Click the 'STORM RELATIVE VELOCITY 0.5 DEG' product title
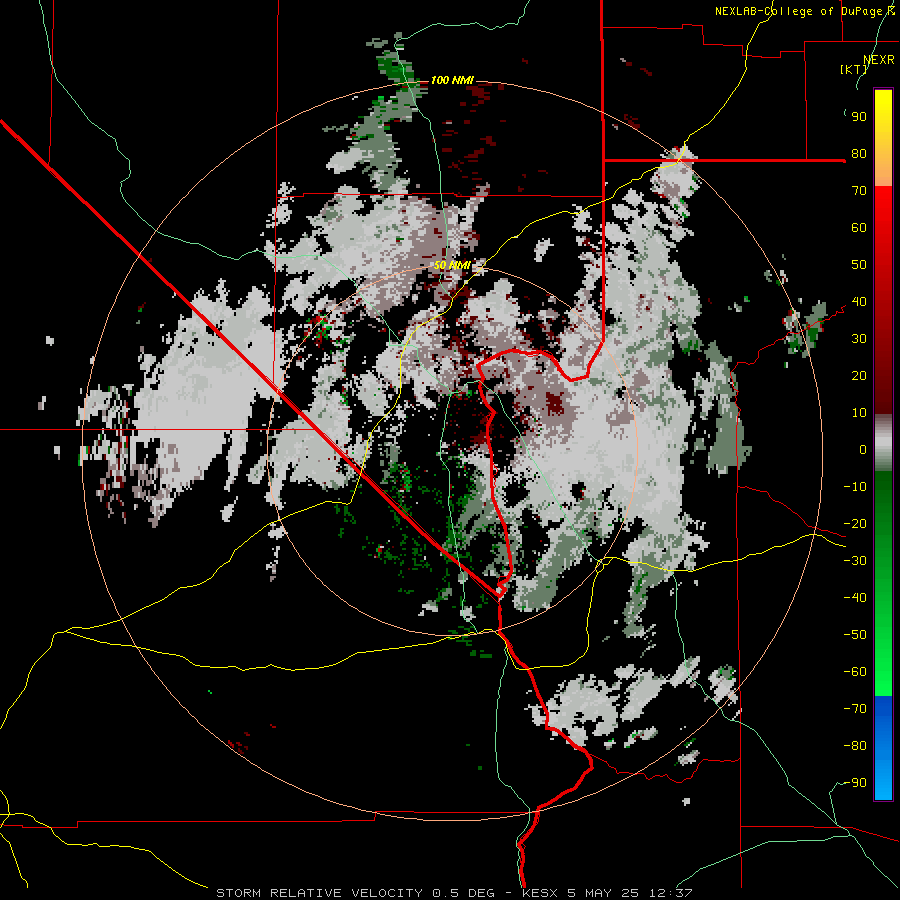Screen dimensions: 900x900 [355, 893]
